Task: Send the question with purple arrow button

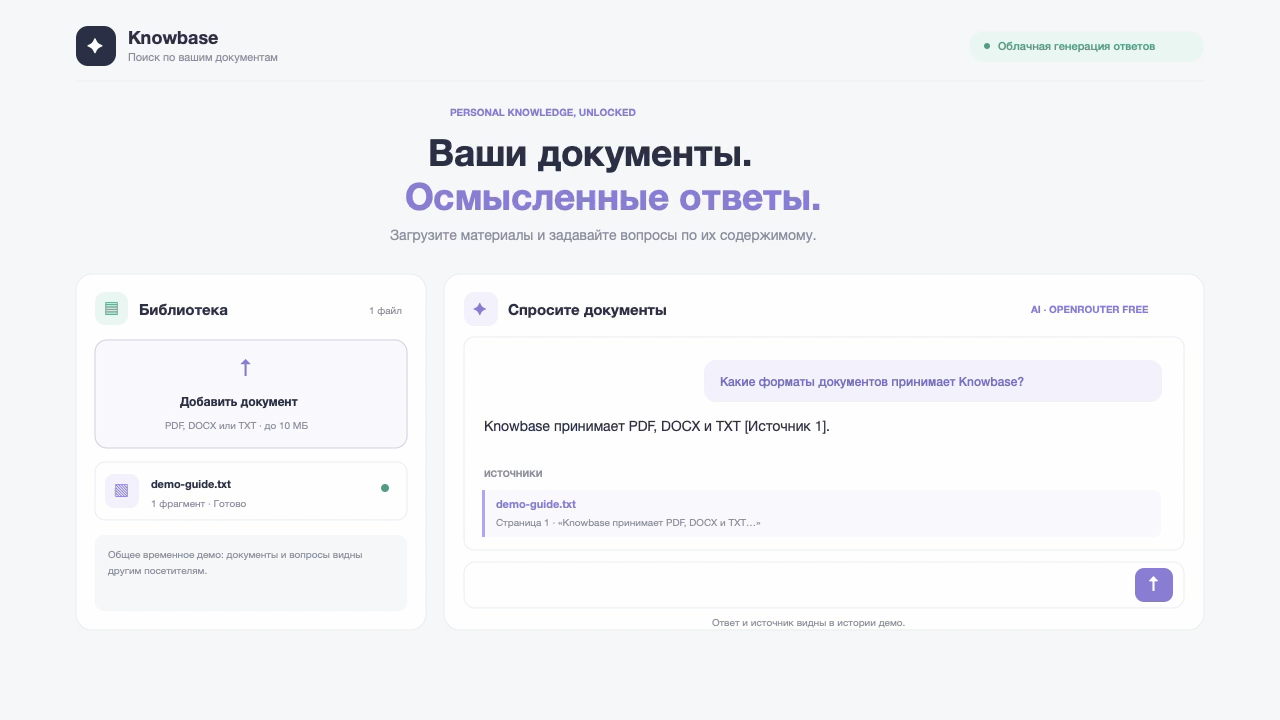Action: tap(1154, 585)
